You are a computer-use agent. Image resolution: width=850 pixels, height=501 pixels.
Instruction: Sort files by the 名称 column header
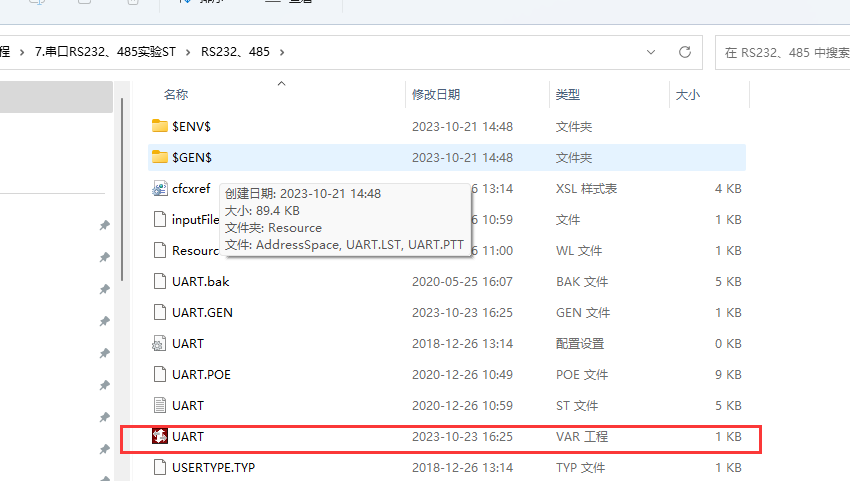tap(176, 94)
